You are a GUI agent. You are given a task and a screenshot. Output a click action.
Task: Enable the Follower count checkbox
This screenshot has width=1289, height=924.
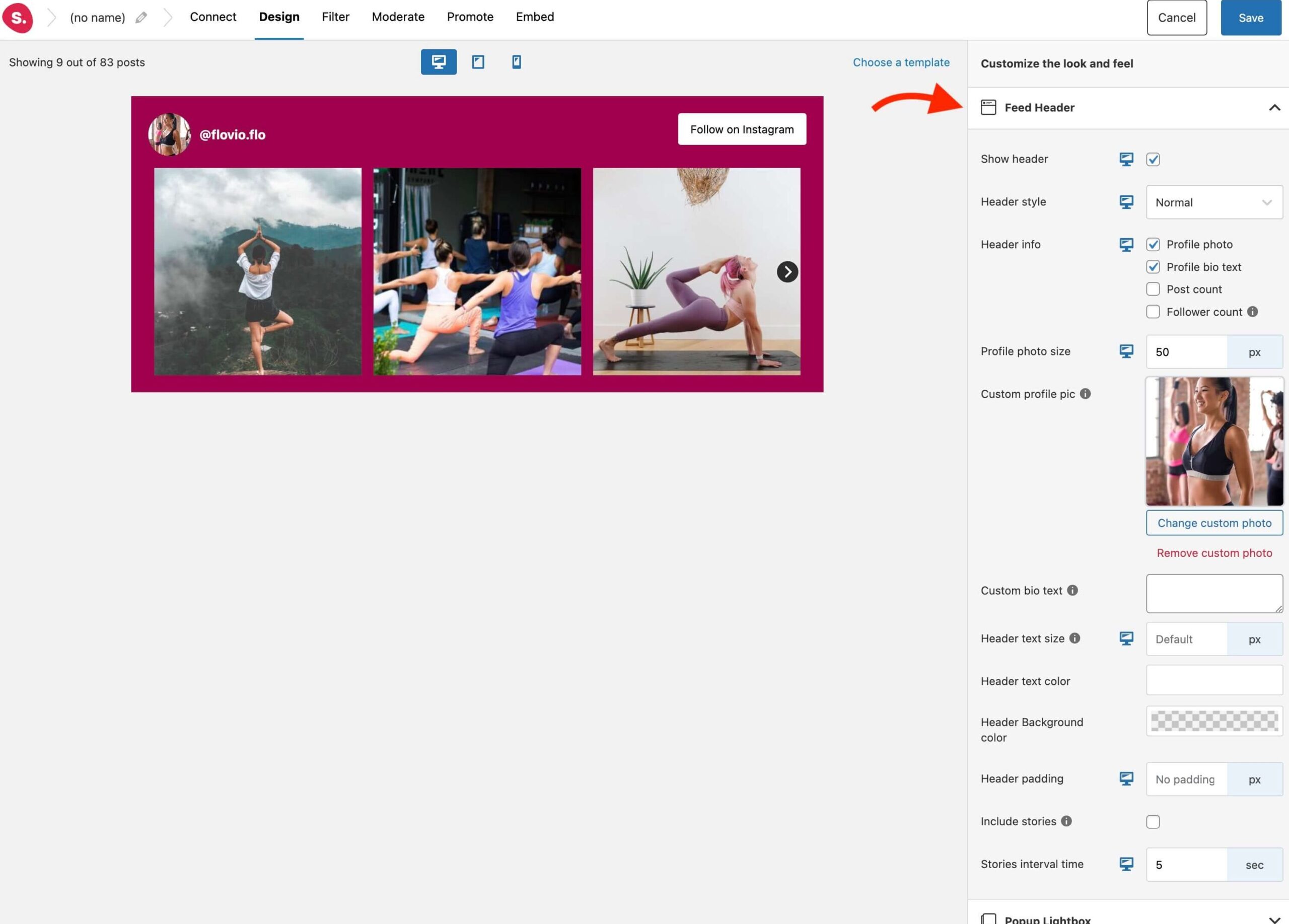click(x=1153, y=311)
